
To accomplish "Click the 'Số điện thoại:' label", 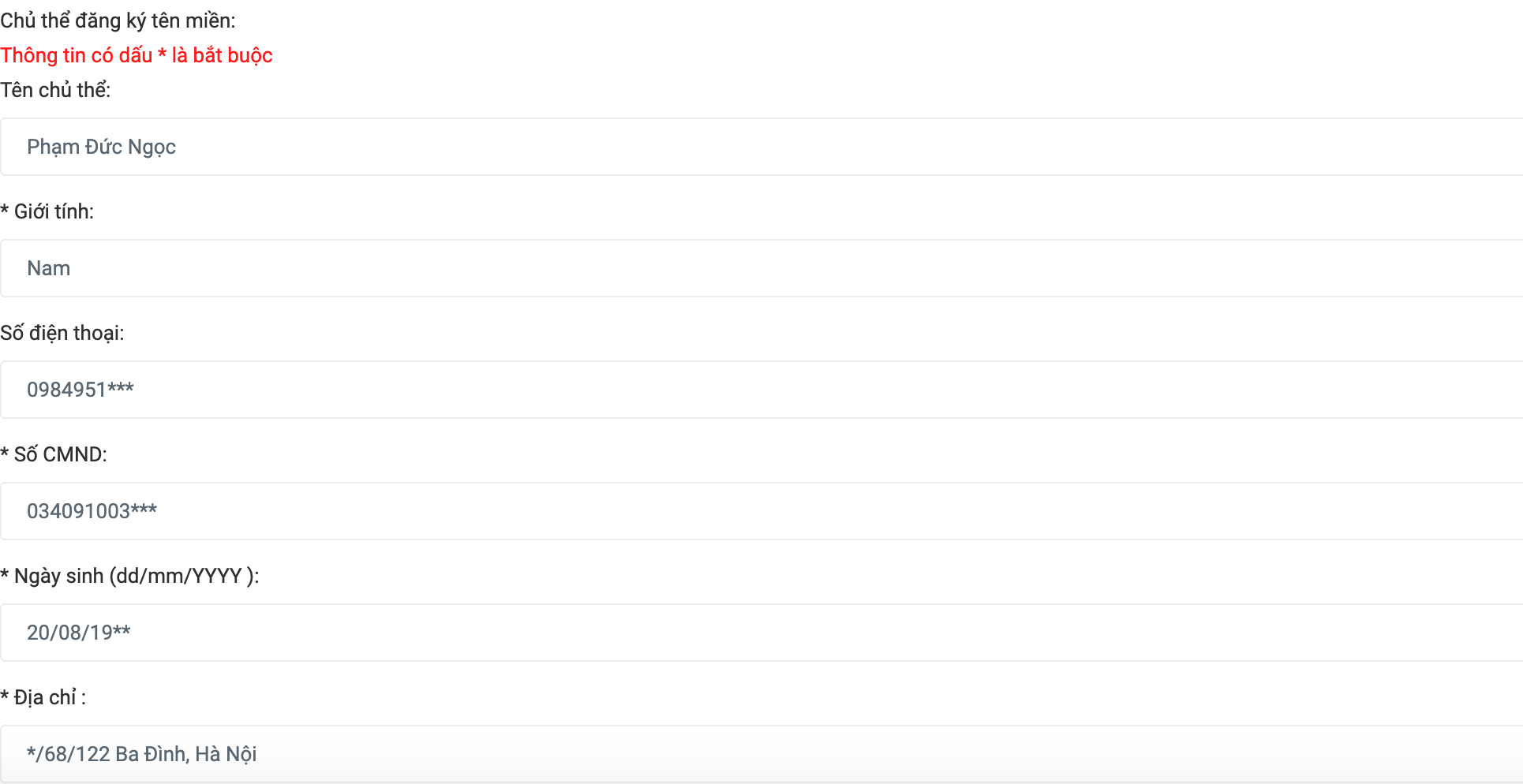I will point(62,333).
